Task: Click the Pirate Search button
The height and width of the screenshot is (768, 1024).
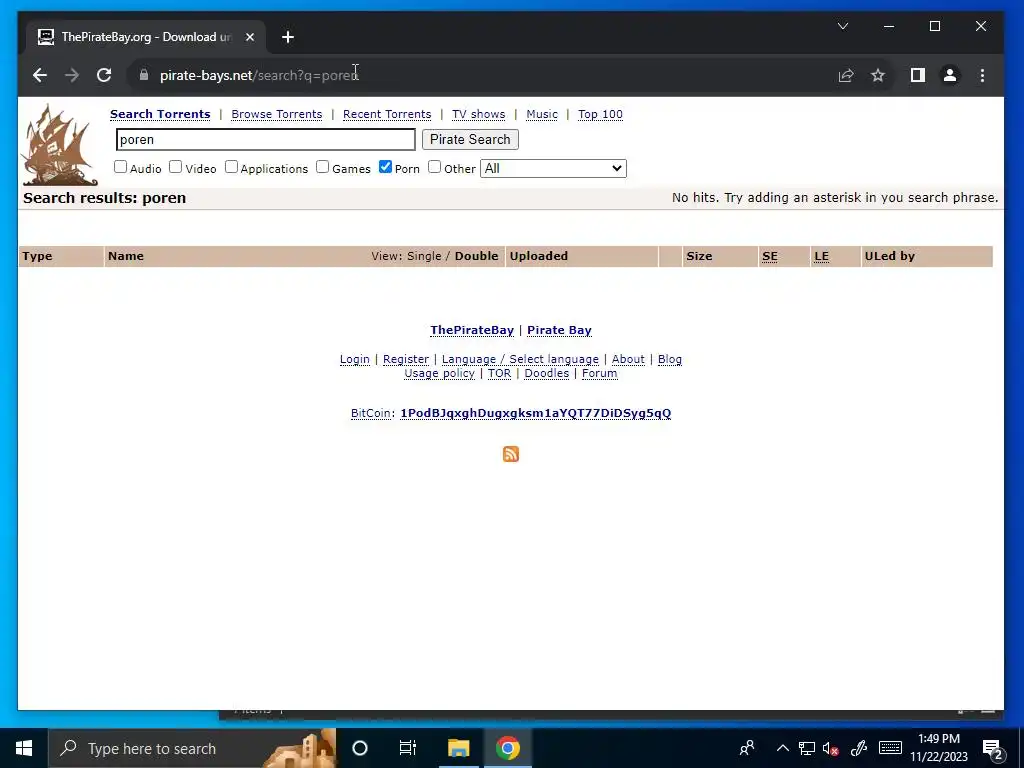Action: pyautogui.click(x=470, y=139)
